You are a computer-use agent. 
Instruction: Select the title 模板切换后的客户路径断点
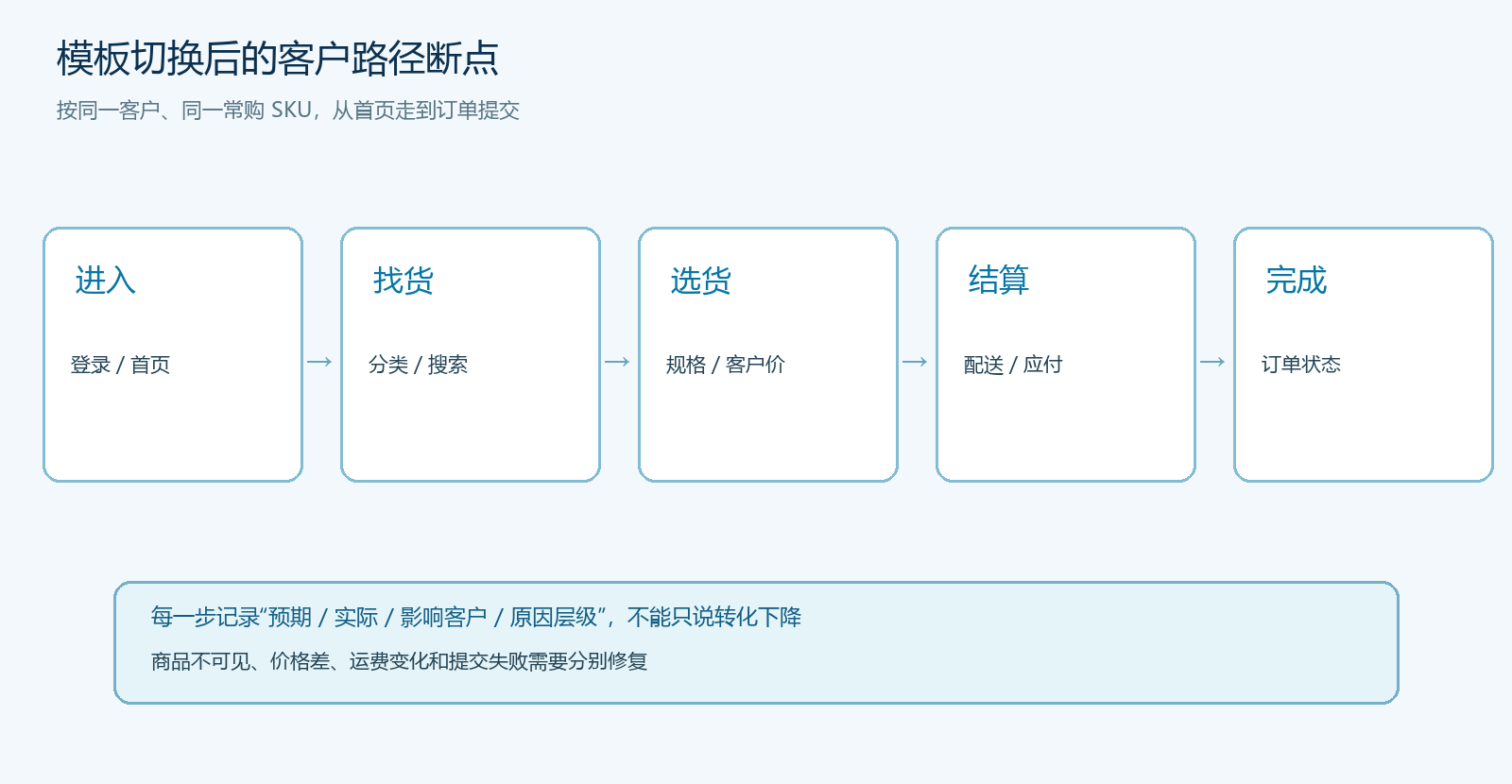tap(277, 59)
